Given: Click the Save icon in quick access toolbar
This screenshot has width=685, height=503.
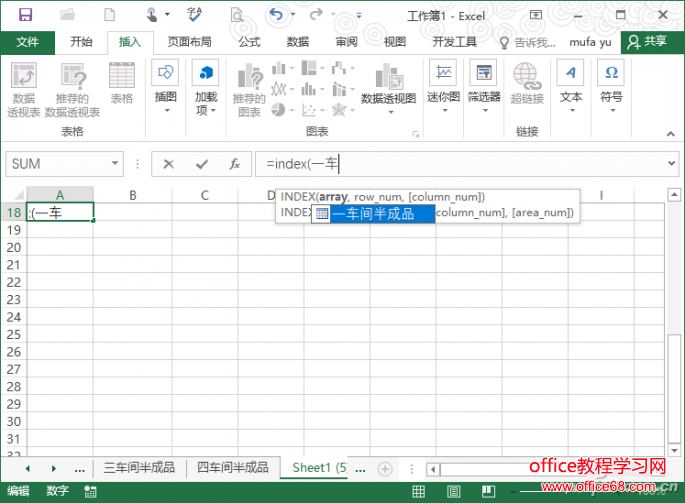Looking at the screenshot, I should 25,15.
